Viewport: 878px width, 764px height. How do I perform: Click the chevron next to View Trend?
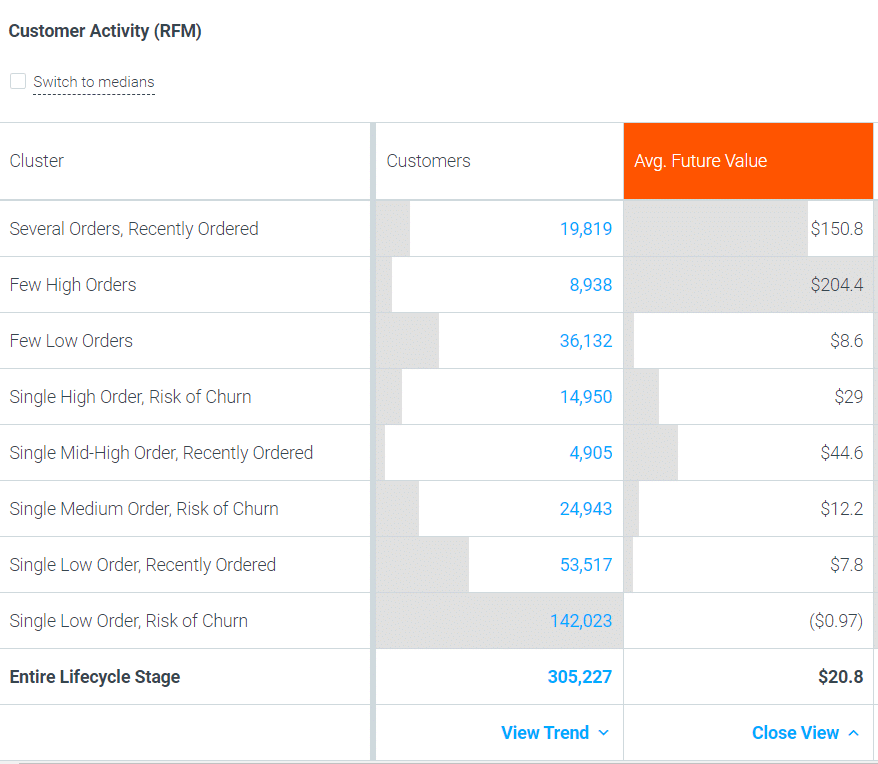[x=603, y=733]
